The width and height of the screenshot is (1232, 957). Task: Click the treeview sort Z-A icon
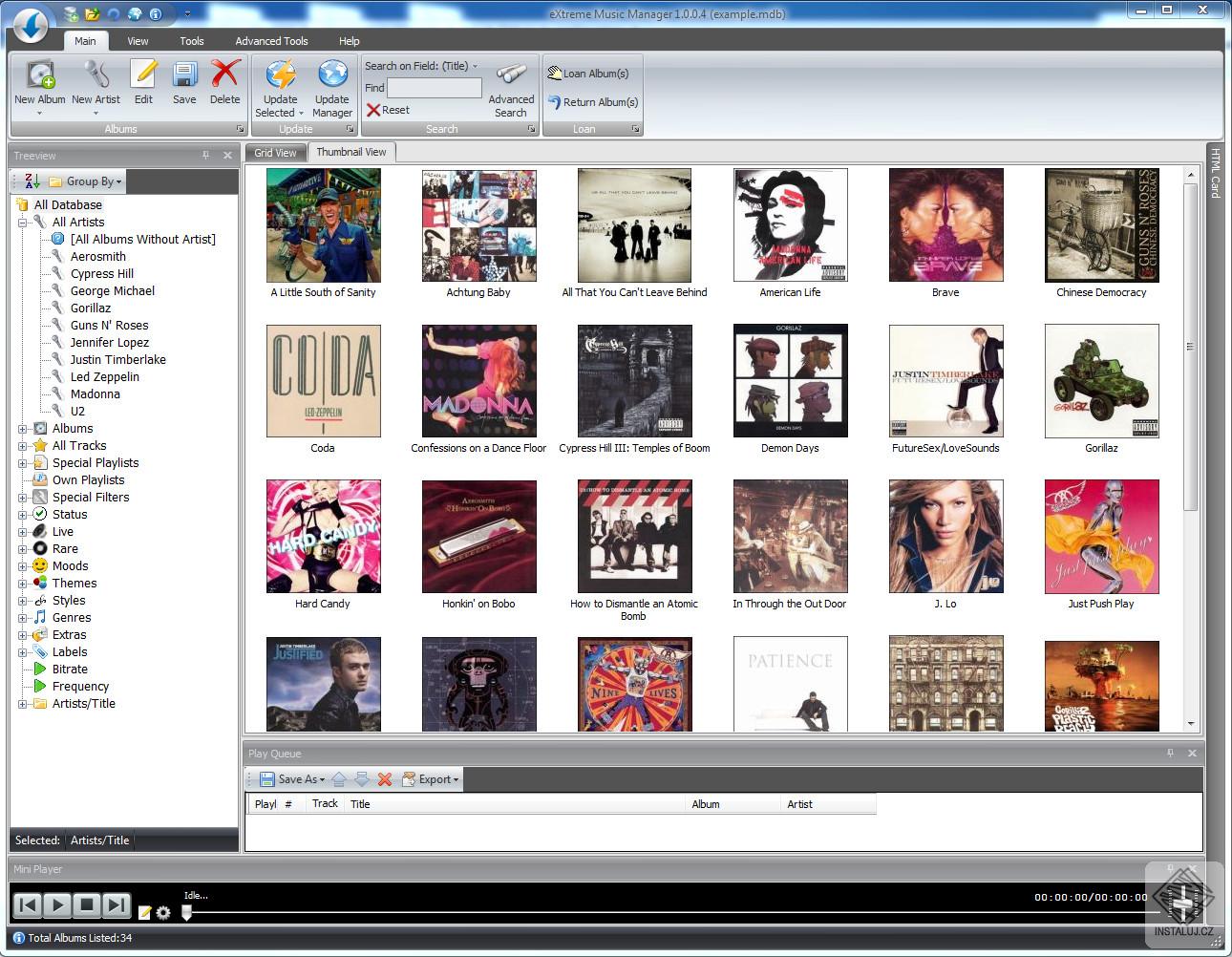click(32, 181)
